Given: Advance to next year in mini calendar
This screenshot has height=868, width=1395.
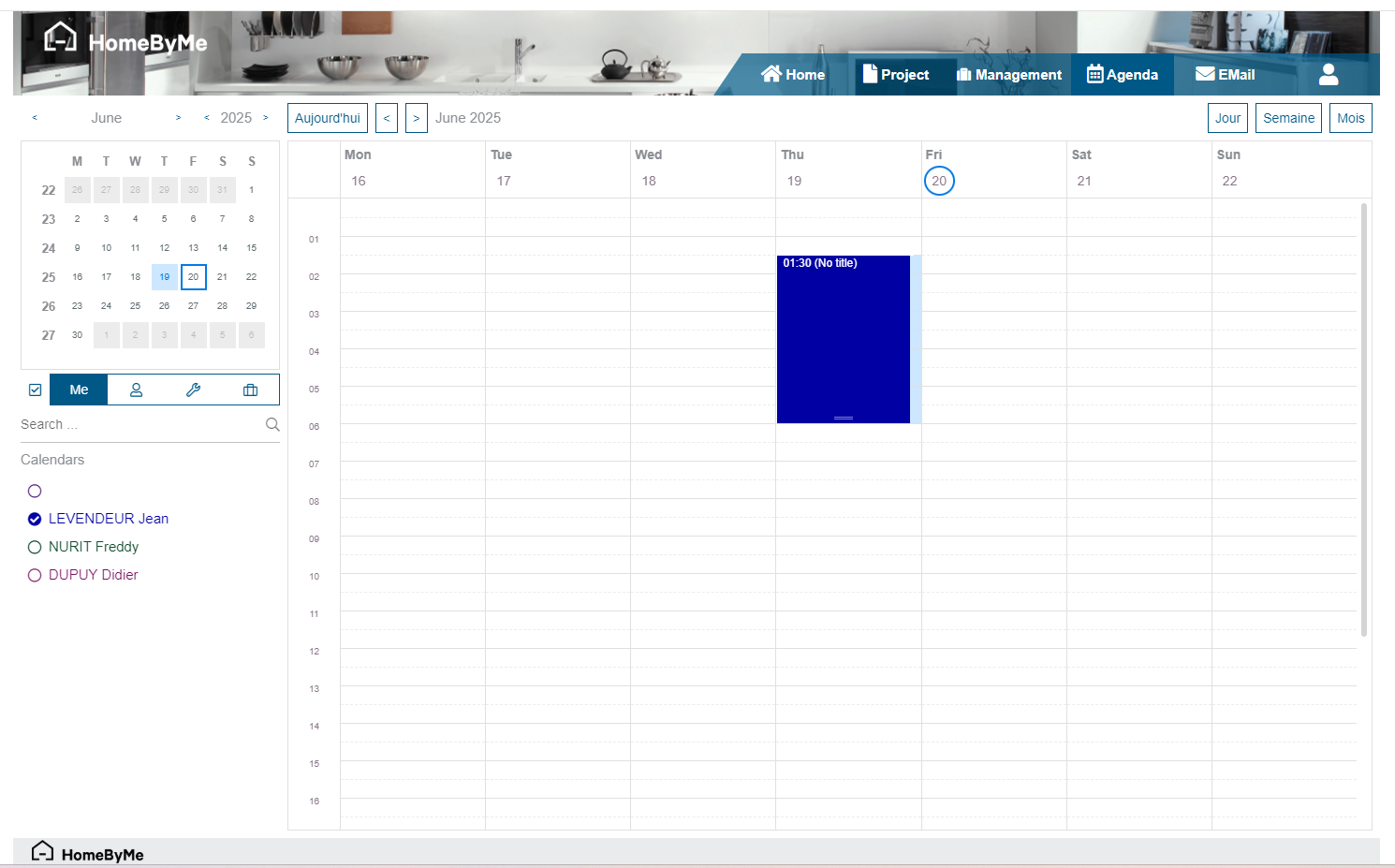Looking at the screenshot, I should pyautogui.click(x=266, y=118).
